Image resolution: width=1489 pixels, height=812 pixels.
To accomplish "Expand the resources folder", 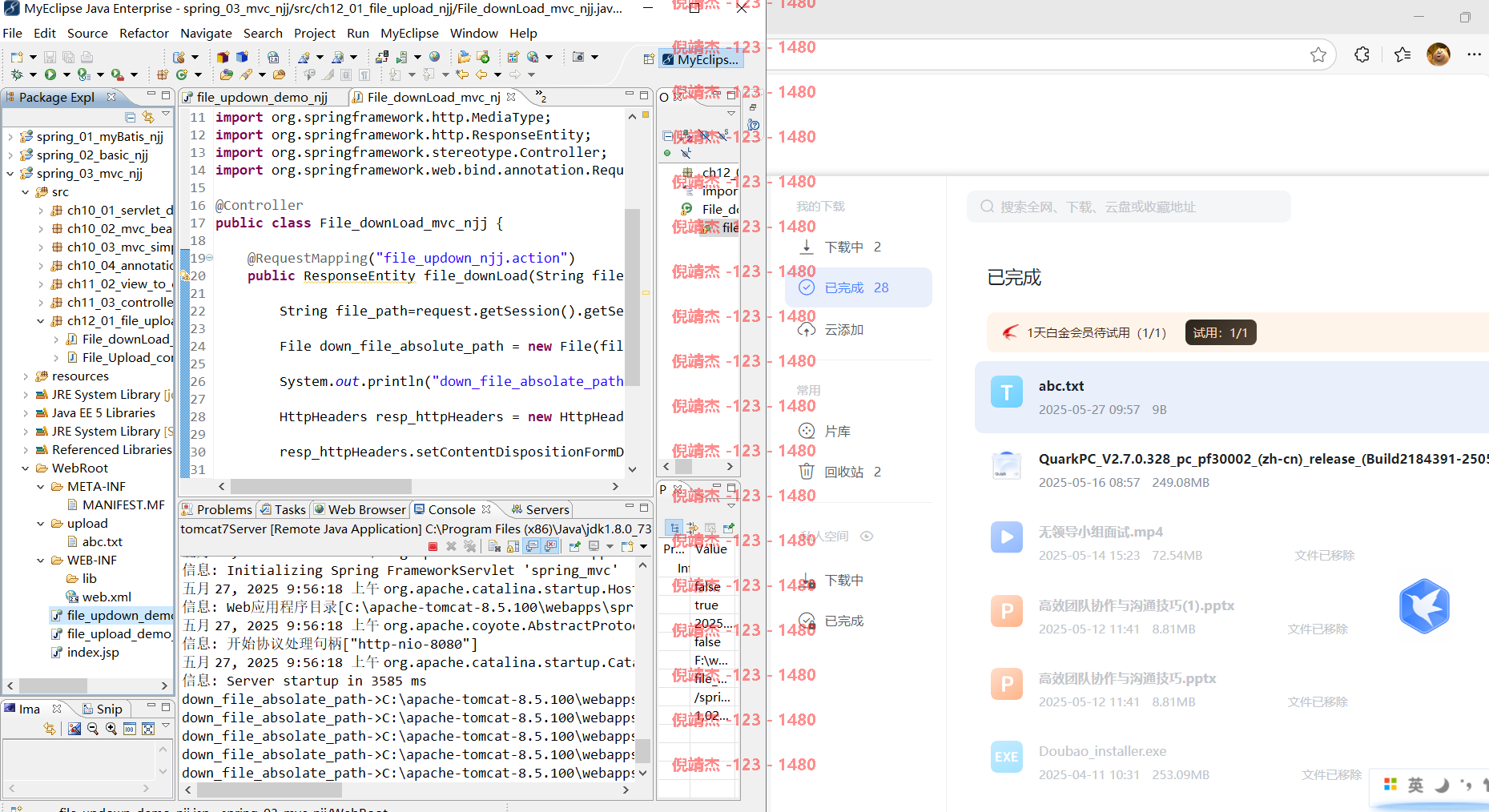I will 26,376.
